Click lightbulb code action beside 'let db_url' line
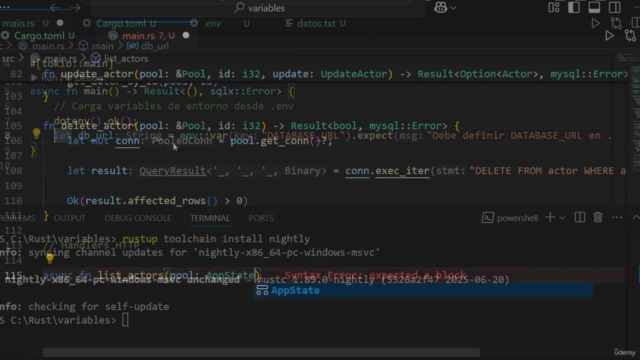This screenshot has width=640, height=360. (x=36, y=133)
